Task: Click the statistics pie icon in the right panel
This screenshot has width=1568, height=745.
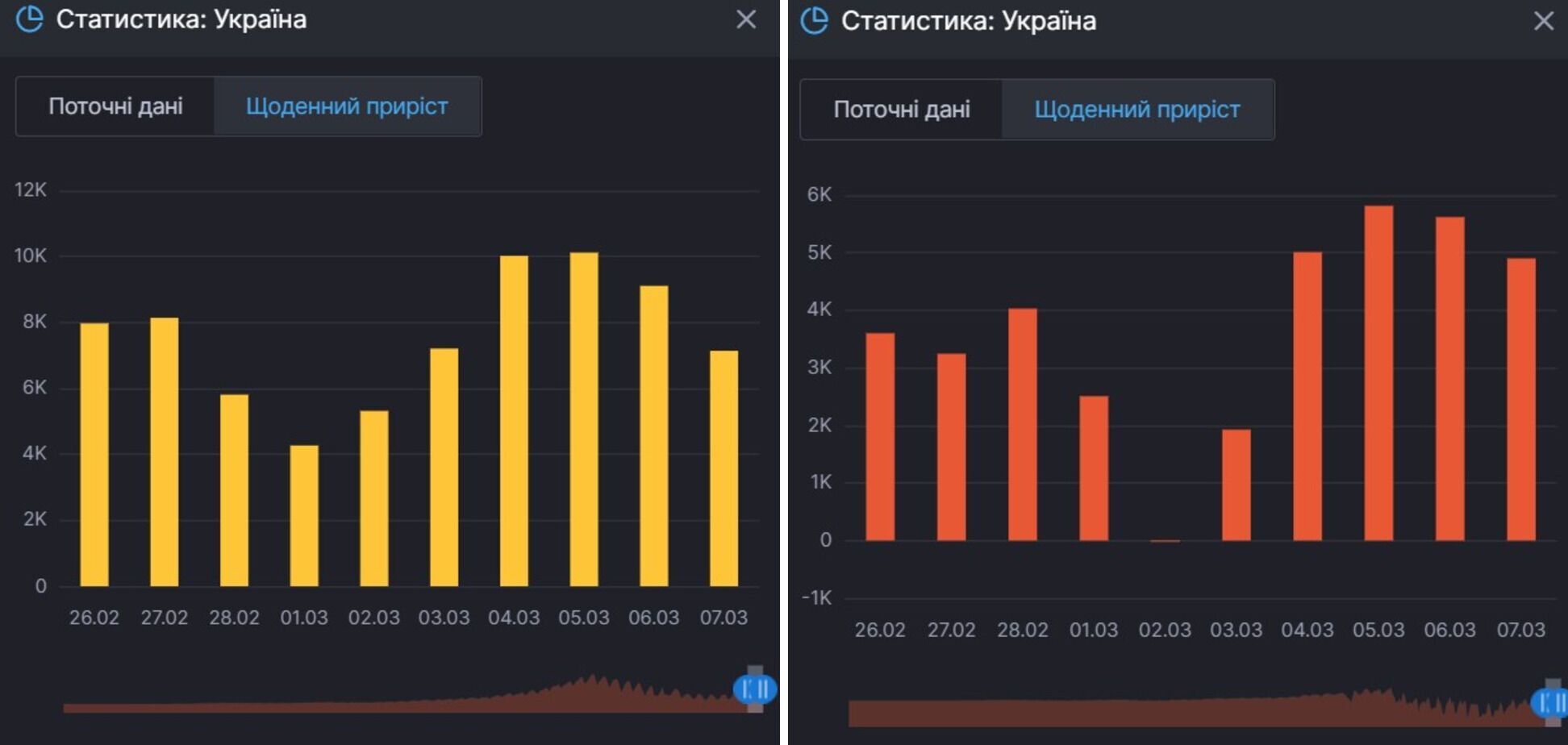Action: click(x=815, y=20)
